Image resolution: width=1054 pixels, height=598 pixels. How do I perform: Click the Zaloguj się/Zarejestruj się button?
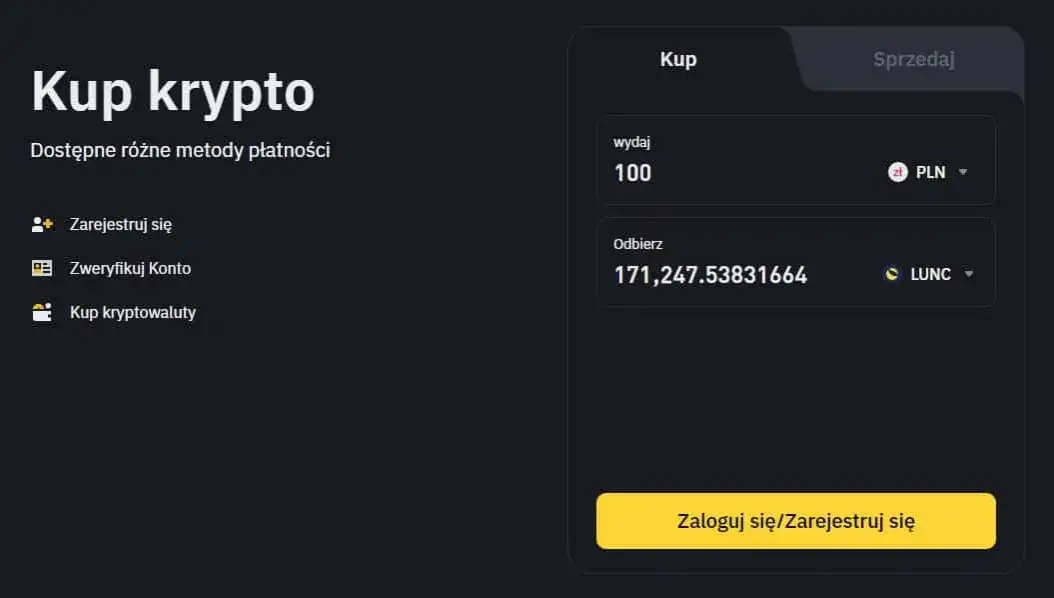796,520
